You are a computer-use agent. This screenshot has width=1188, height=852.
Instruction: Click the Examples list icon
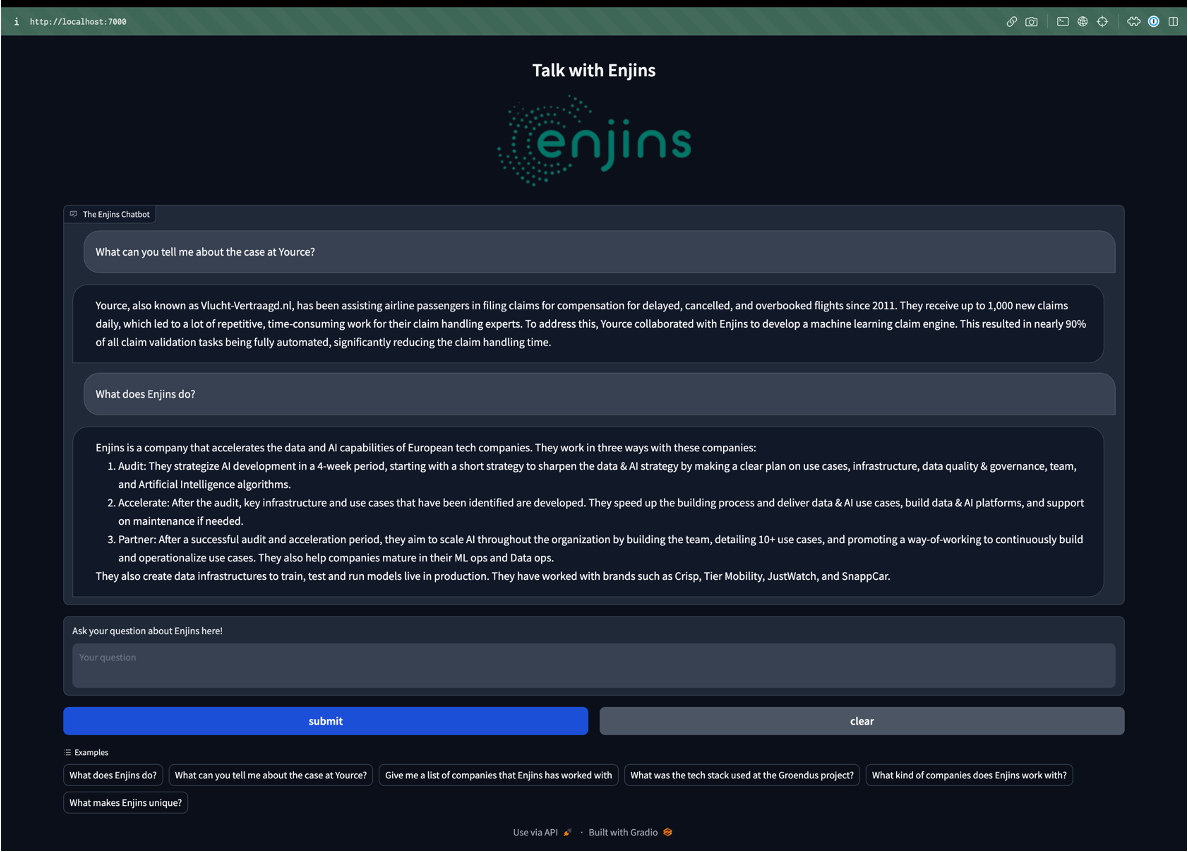pos(67,753)
